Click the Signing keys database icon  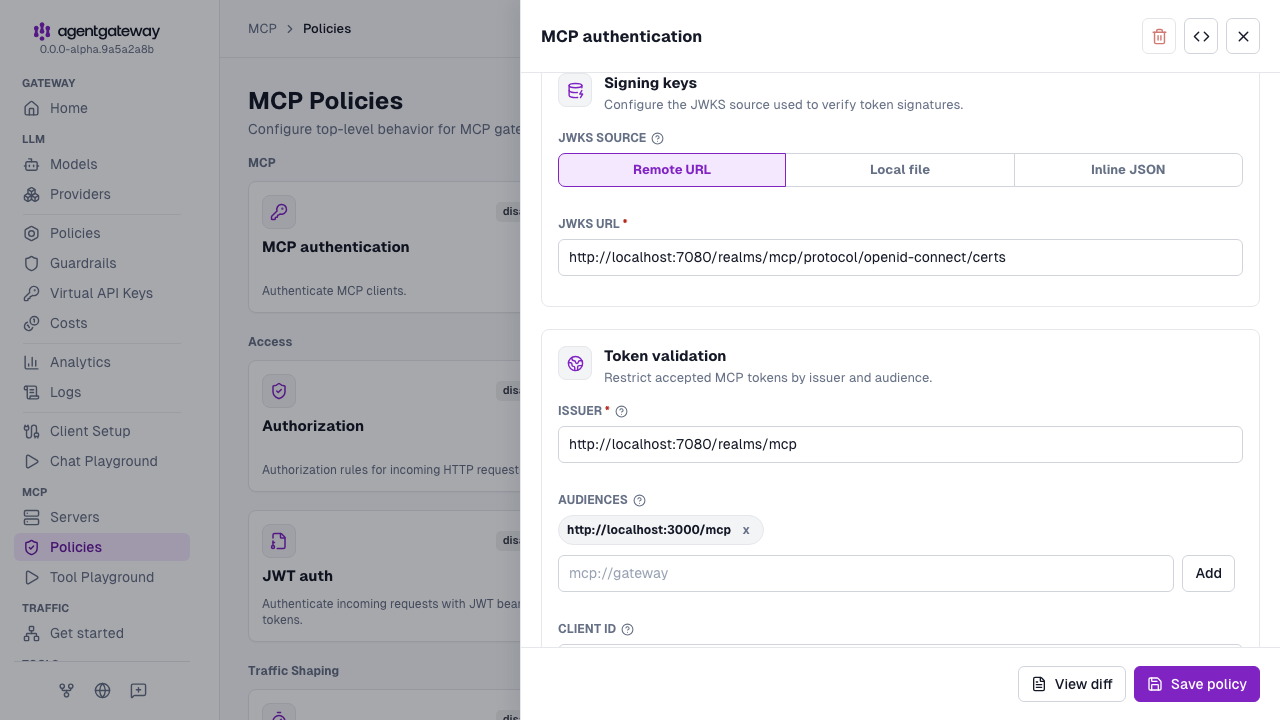point(575,91)
